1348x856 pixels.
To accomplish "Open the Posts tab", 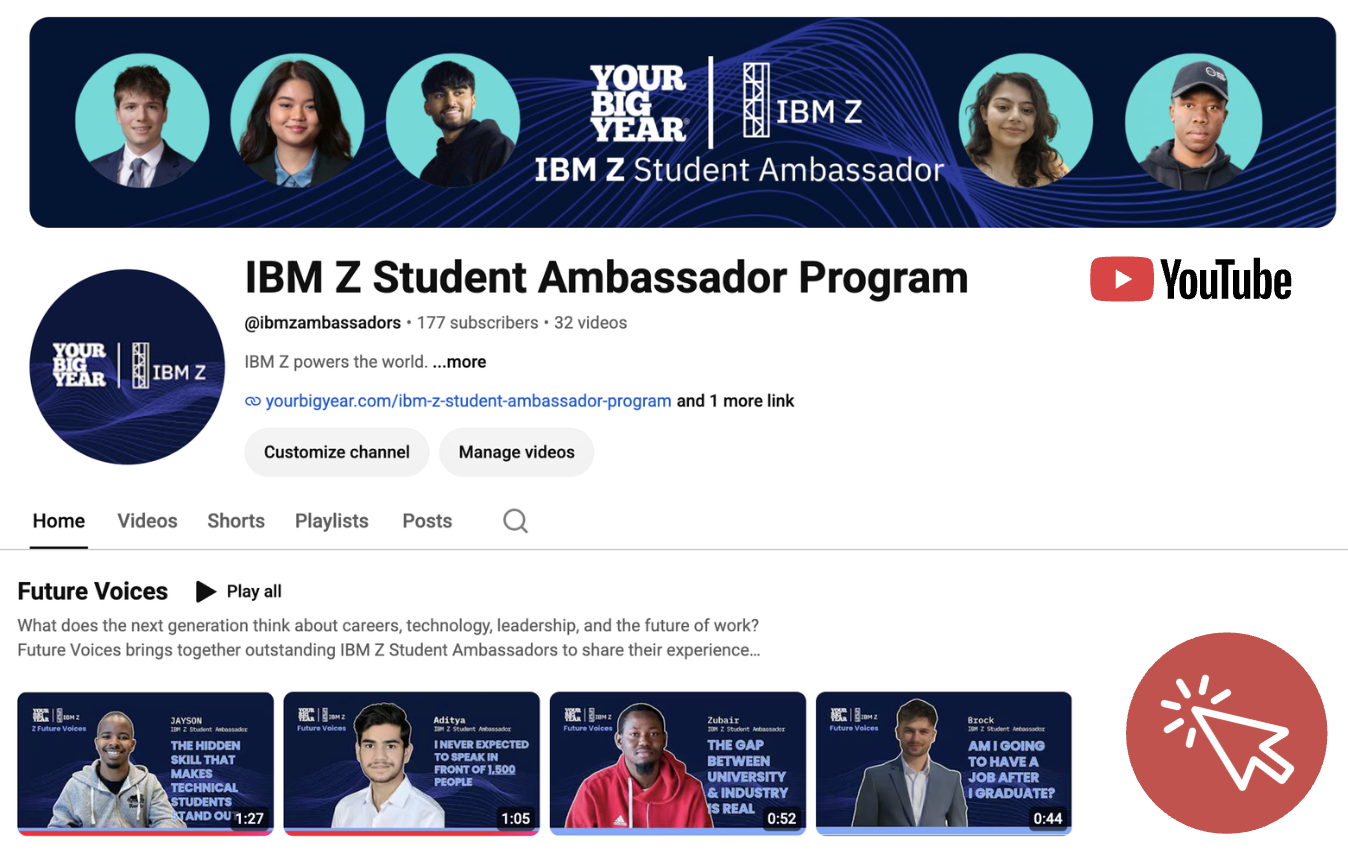I will coord(427,521).
